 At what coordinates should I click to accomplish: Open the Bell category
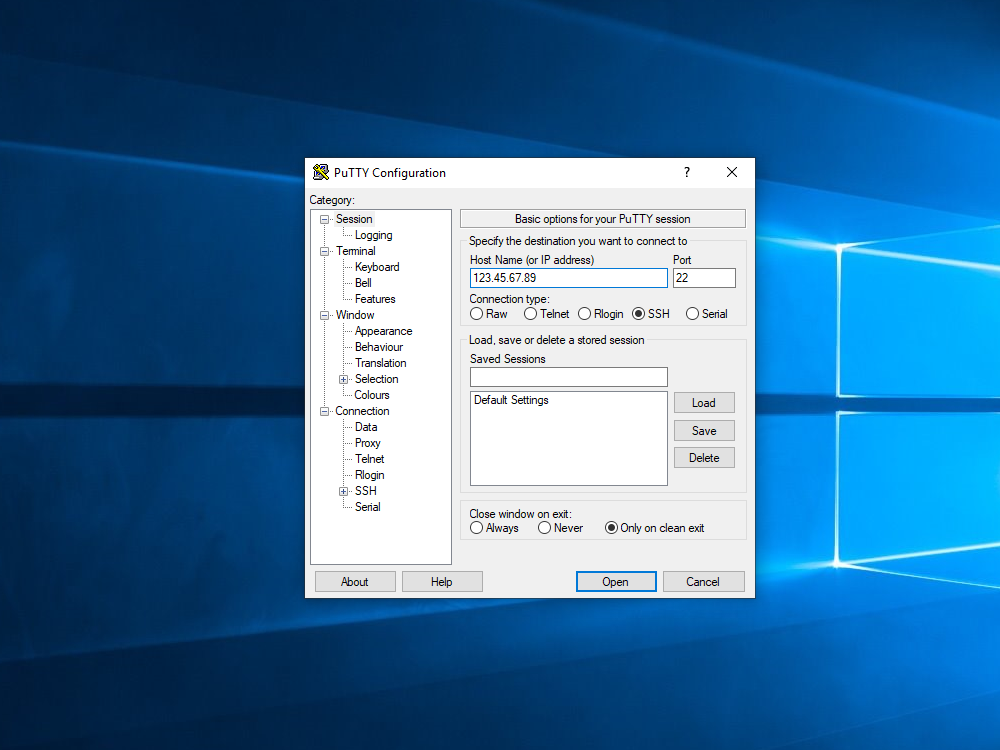tap(363, 283)
